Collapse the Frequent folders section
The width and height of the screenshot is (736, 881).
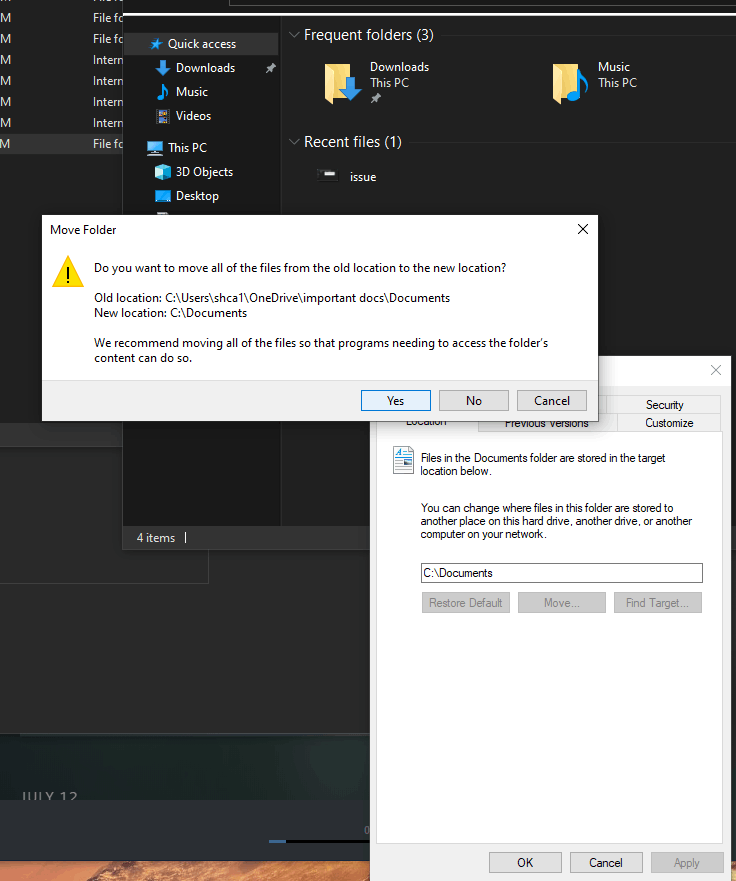click(294, 35)
